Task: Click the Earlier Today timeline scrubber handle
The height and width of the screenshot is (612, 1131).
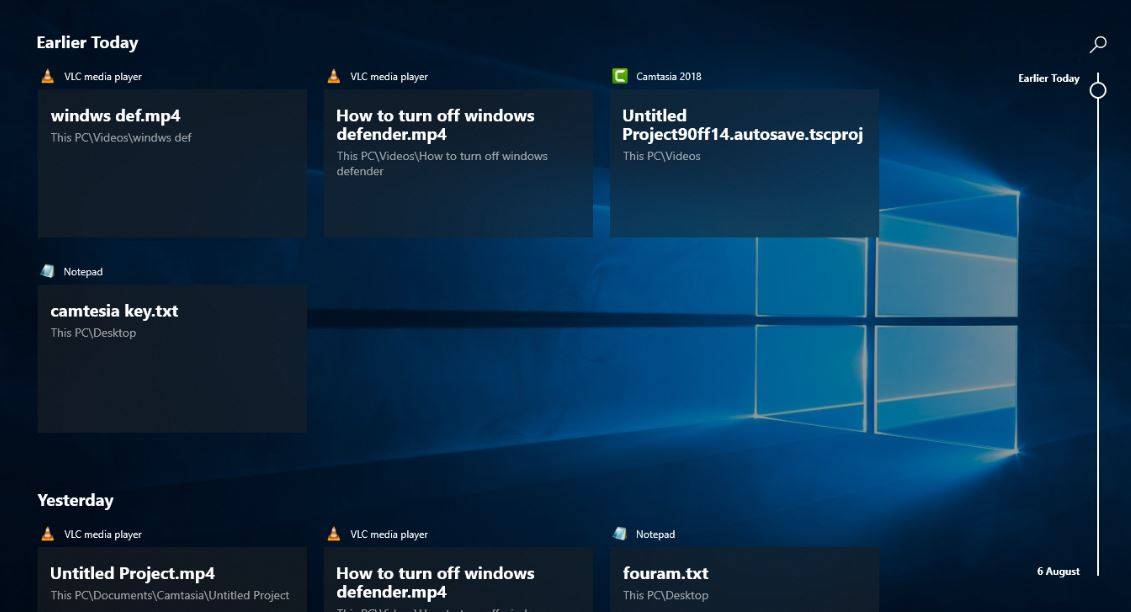Action: (x=1098, y=90)
